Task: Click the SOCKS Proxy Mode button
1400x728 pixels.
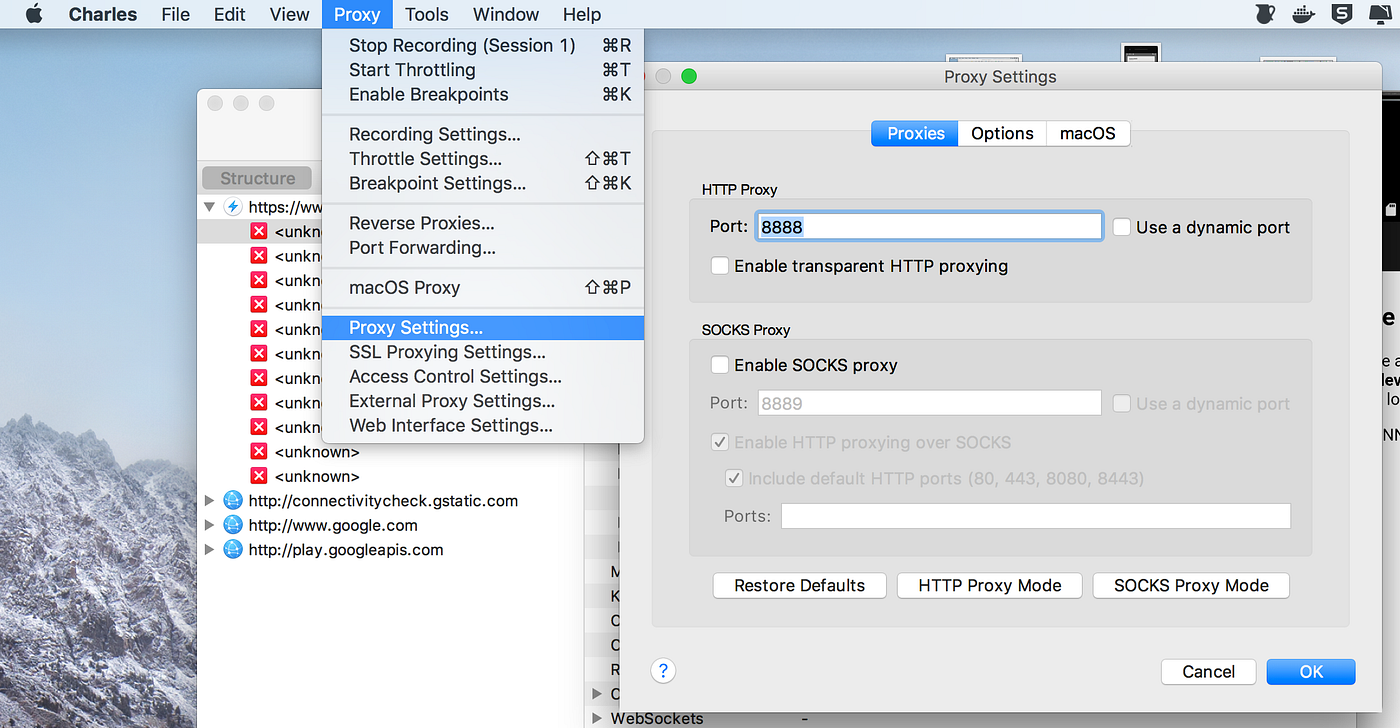Action: click(1191, 586)
